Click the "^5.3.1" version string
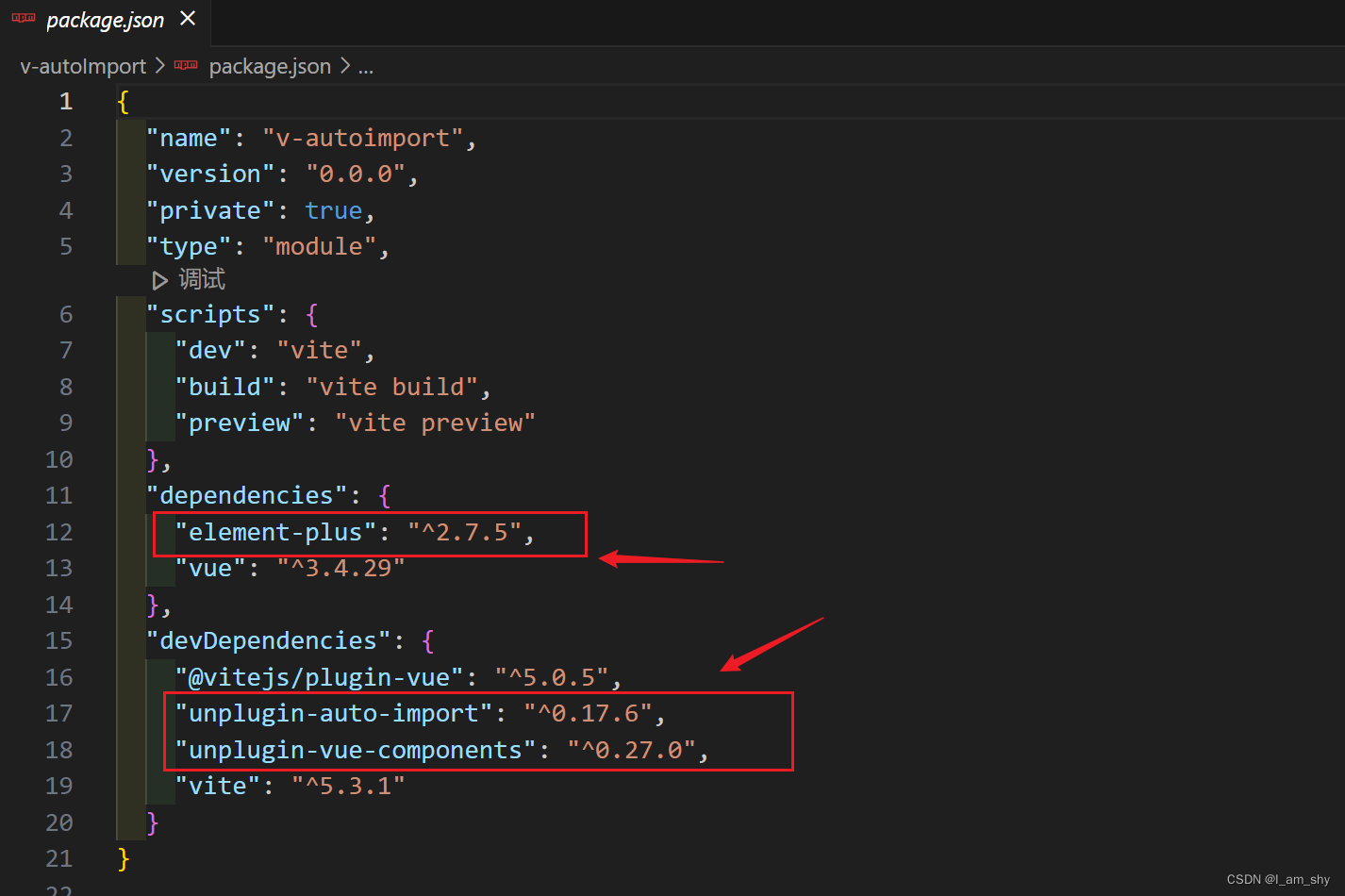 click(x=349, y=786)
